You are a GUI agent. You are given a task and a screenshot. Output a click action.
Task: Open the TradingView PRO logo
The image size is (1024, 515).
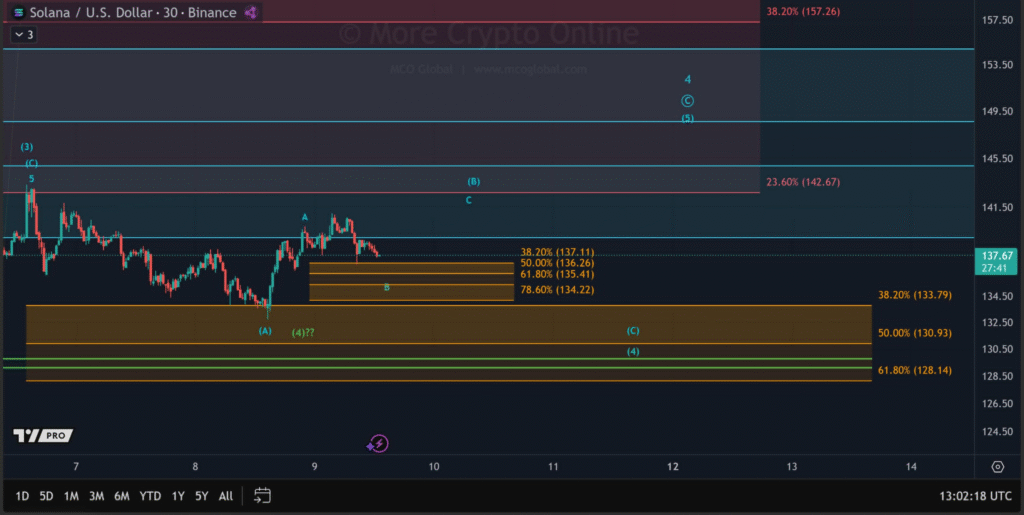[x=43, y=435]
